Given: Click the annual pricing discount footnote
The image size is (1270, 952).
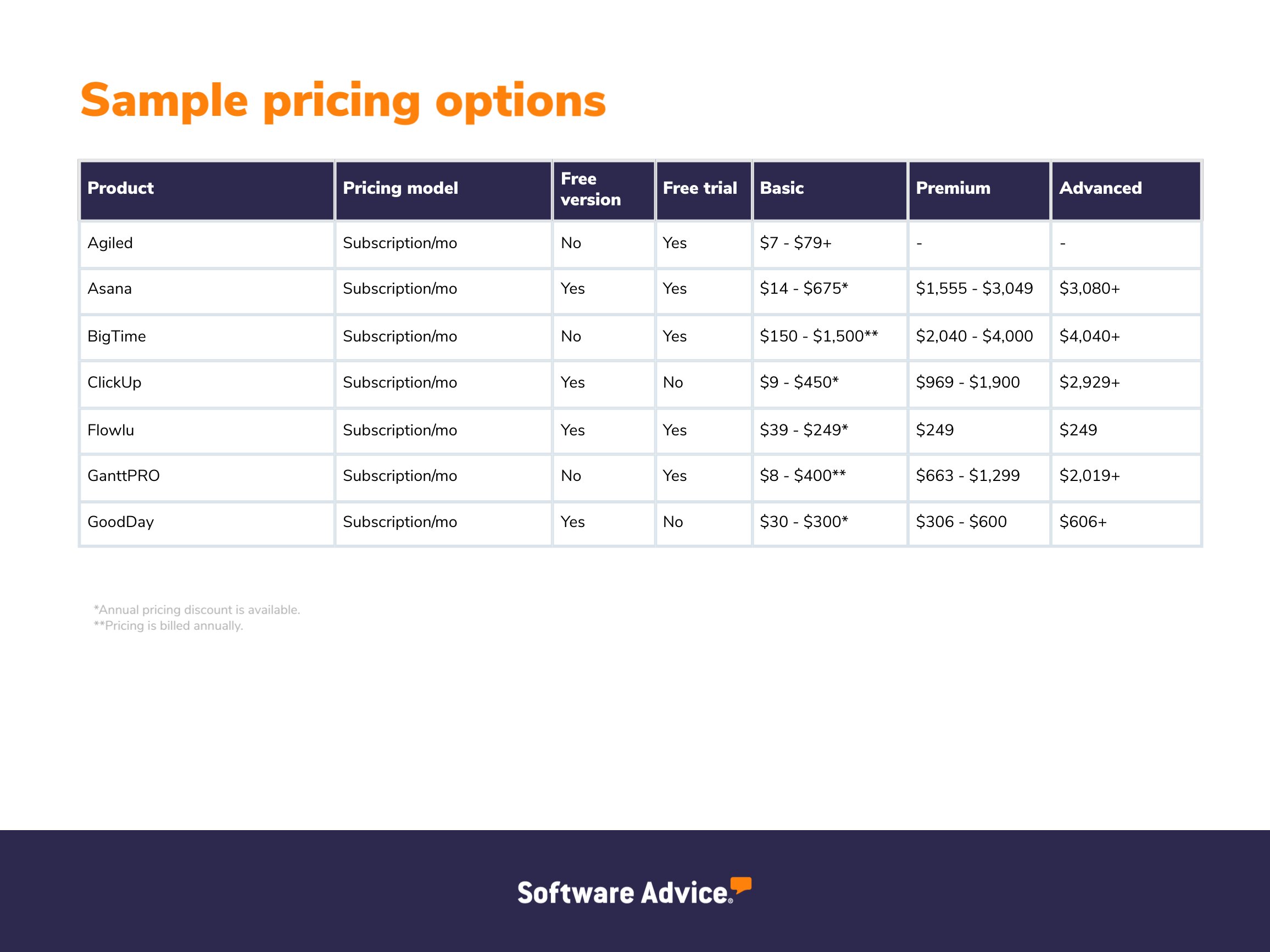Looking at the screenshot, I should tap(197, 609).
